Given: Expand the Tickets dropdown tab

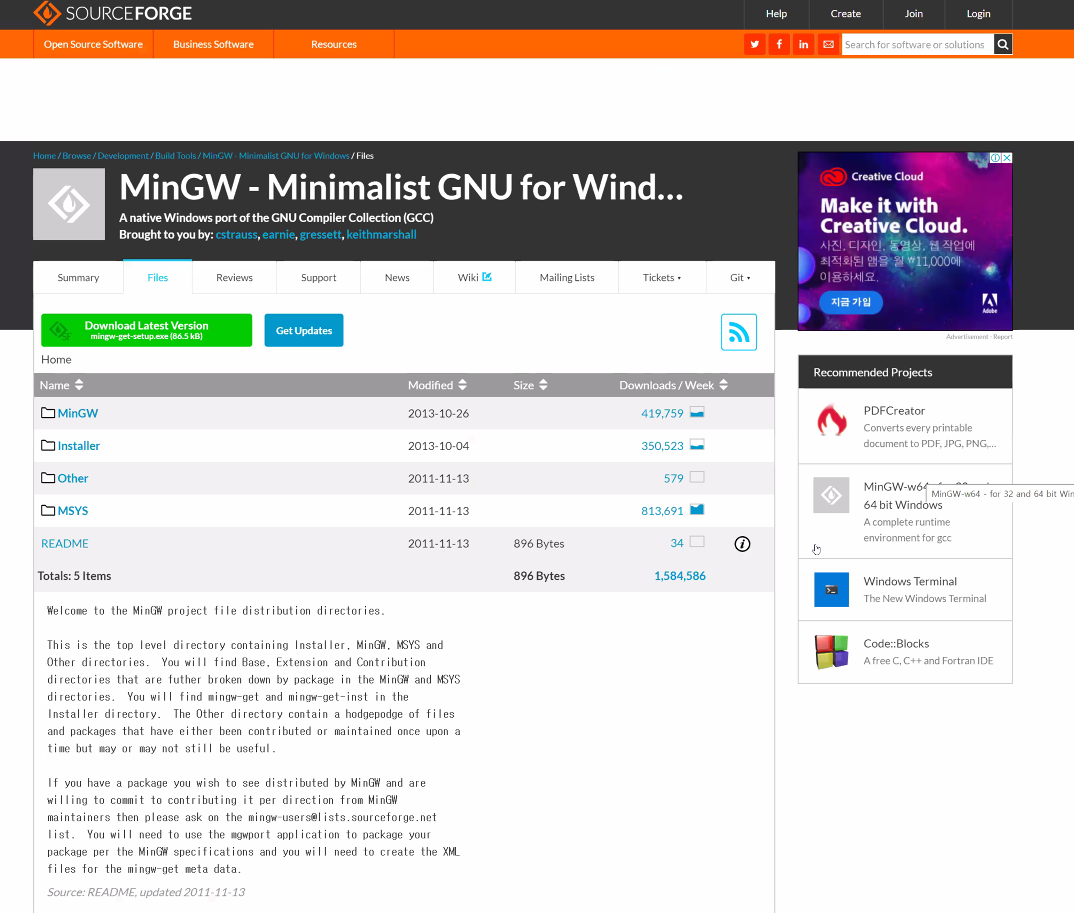Looking at the screenshot, I should tap(662, 277).
